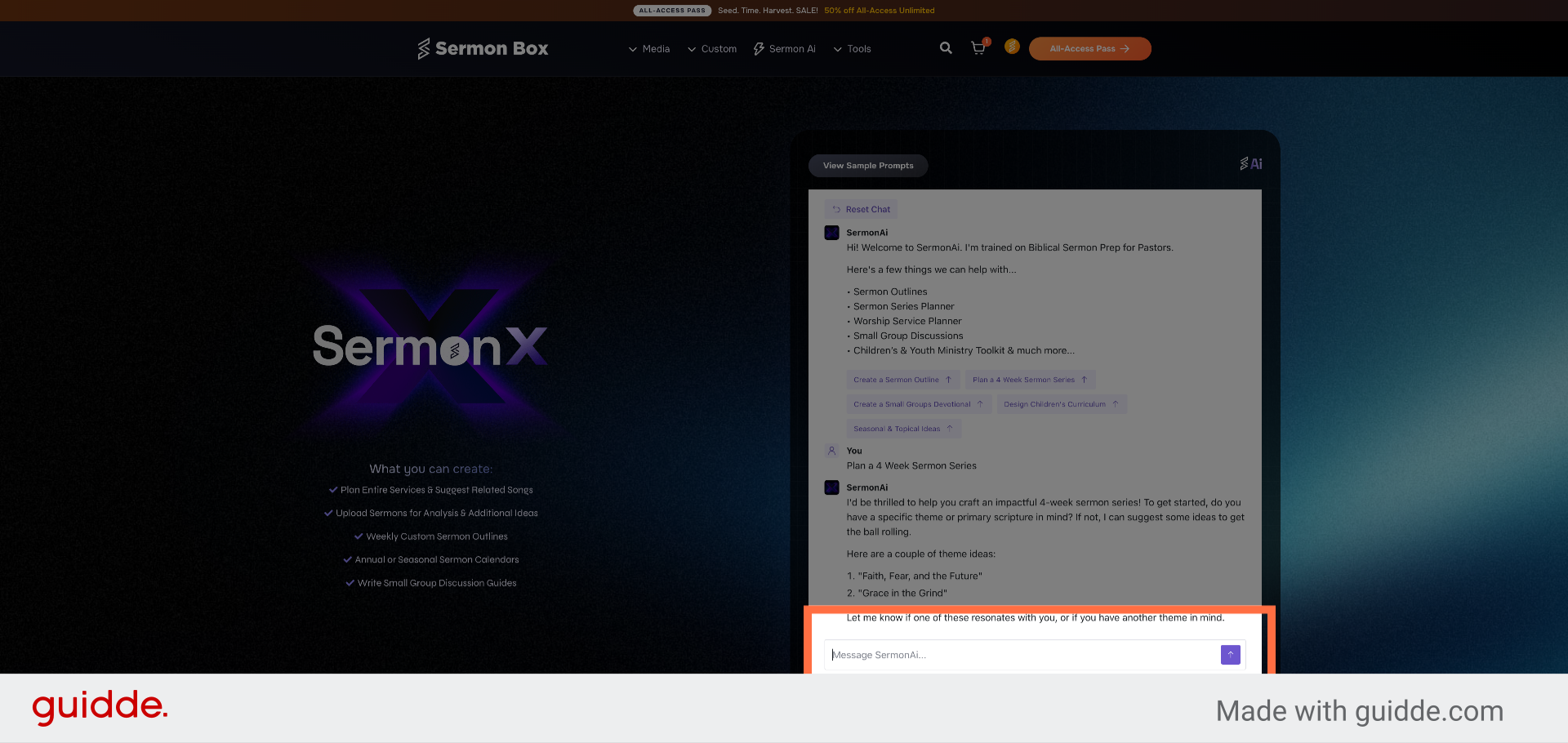
Task: Click "Annual or Seasonal Sermon Calendars" text
Action: click(437, 560)
